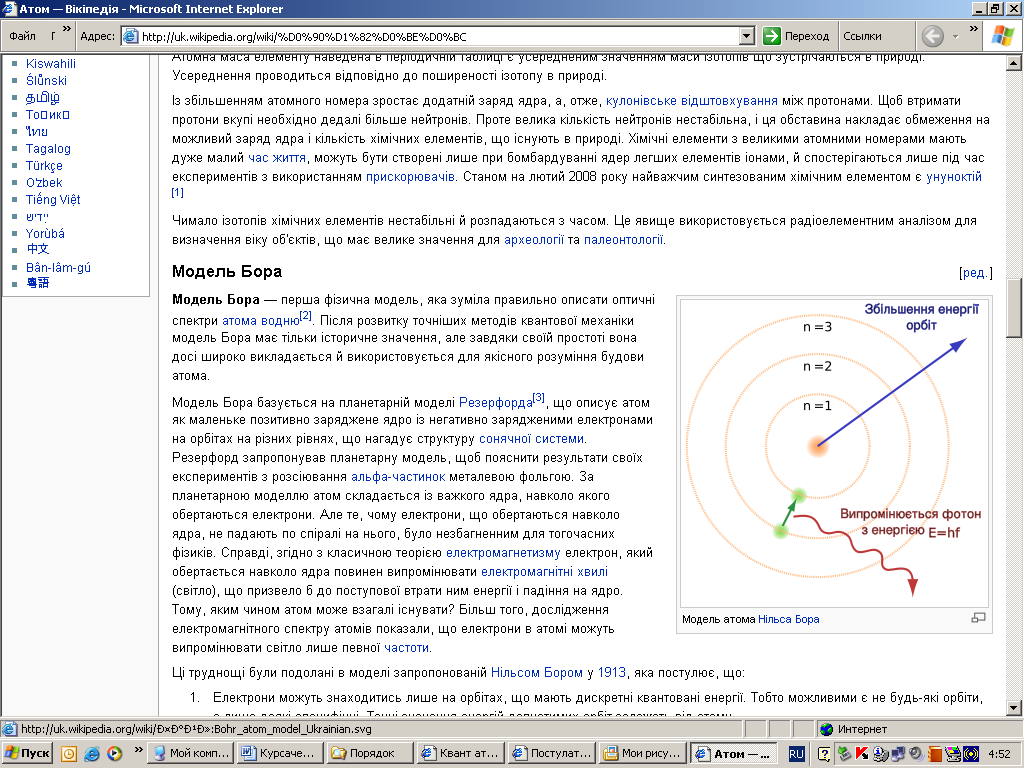
Task: Switch to O'zbek language version
Action: (x=44, y=183)
